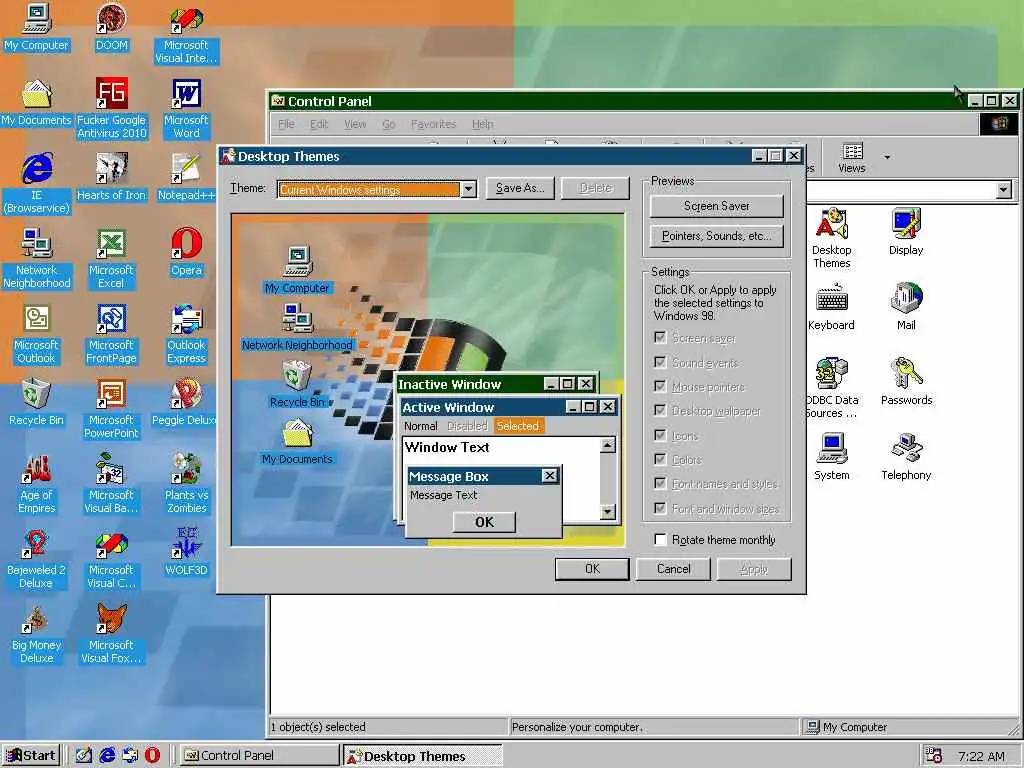This screenshot has height=768, width=1024.
Task: Toggle the Font and window sizes checkbox
Action: point(660,508)
